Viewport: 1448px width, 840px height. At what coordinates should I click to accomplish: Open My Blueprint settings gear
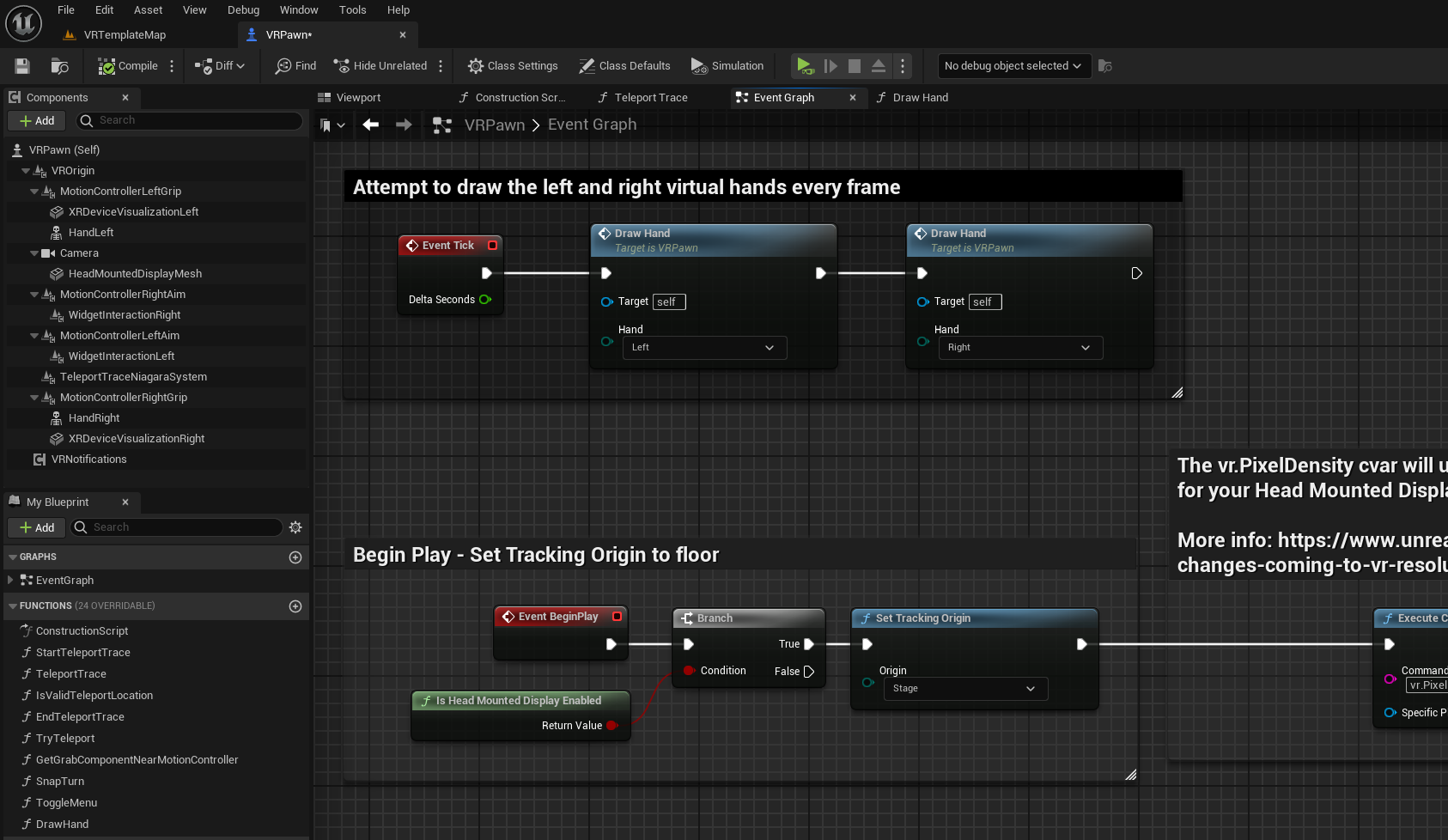(295, 527)
